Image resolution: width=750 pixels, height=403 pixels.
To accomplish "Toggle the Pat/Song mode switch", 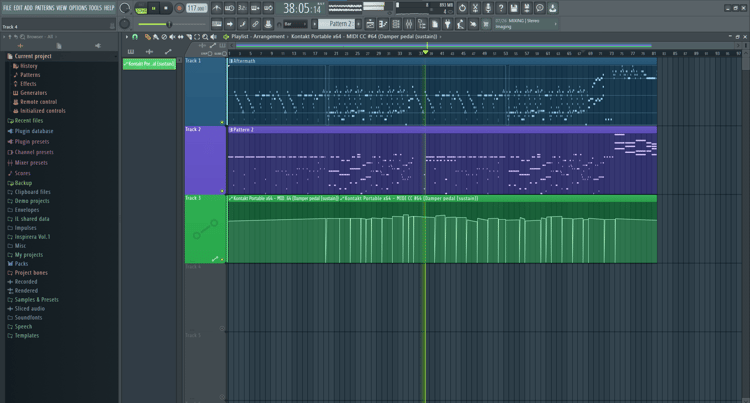I will pyautogui.click(x=141, y=9).
